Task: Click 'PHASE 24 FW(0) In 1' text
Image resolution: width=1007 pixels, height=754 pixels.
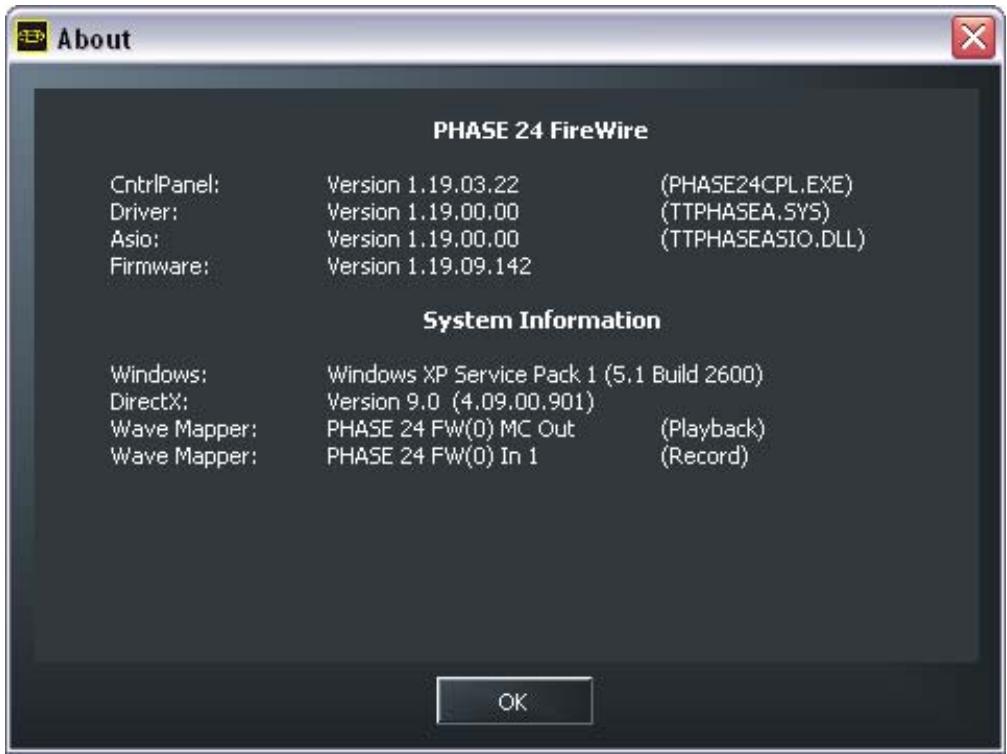Action: tap(432, 456)
